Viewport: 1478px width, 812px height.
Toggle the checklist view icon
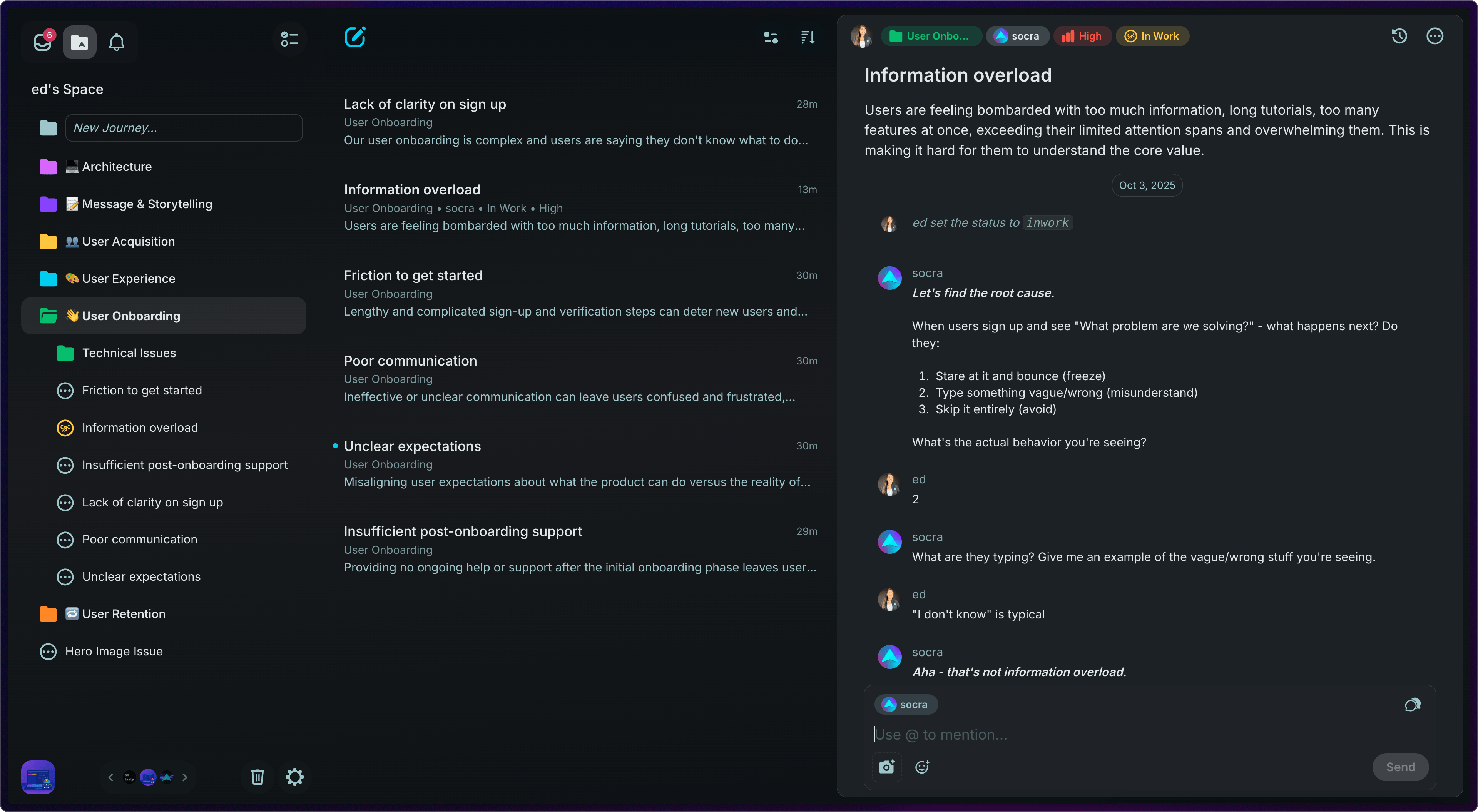pos(289,39)
